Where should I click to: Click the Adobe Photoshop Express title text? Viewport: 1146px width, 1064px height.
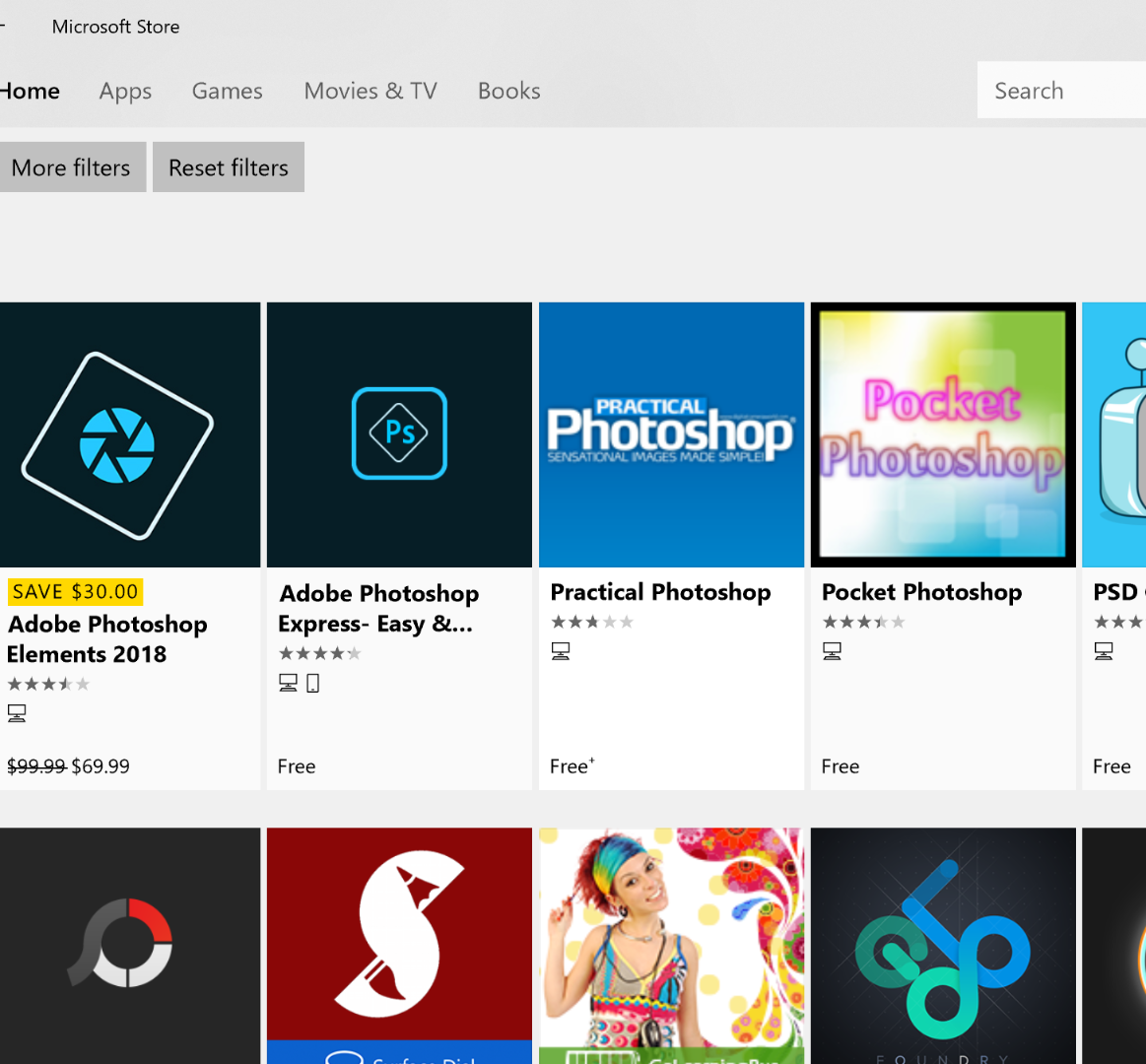(x=378, y=608)
